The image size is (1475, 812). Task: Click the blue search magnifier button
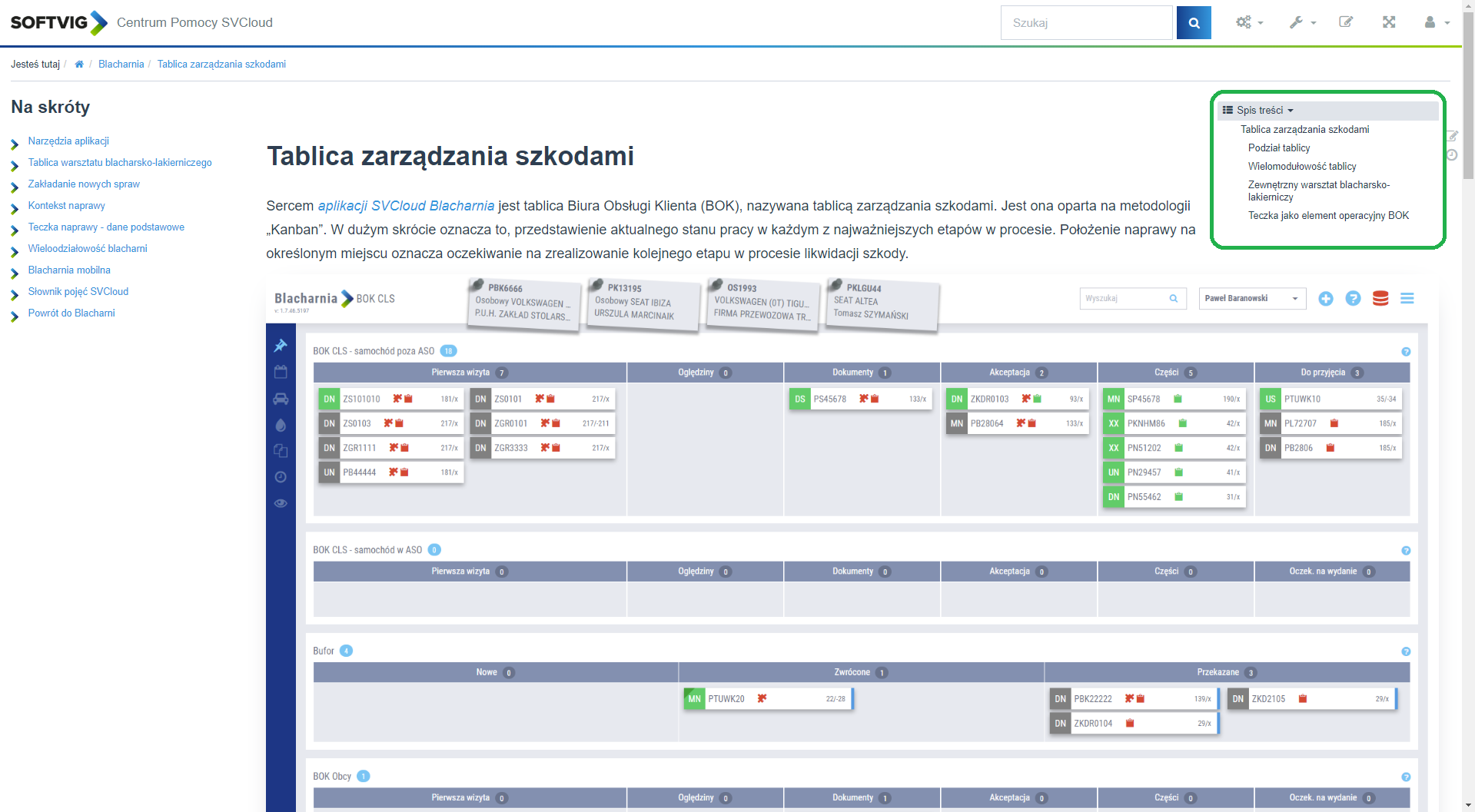click(x=1193, y=23)
